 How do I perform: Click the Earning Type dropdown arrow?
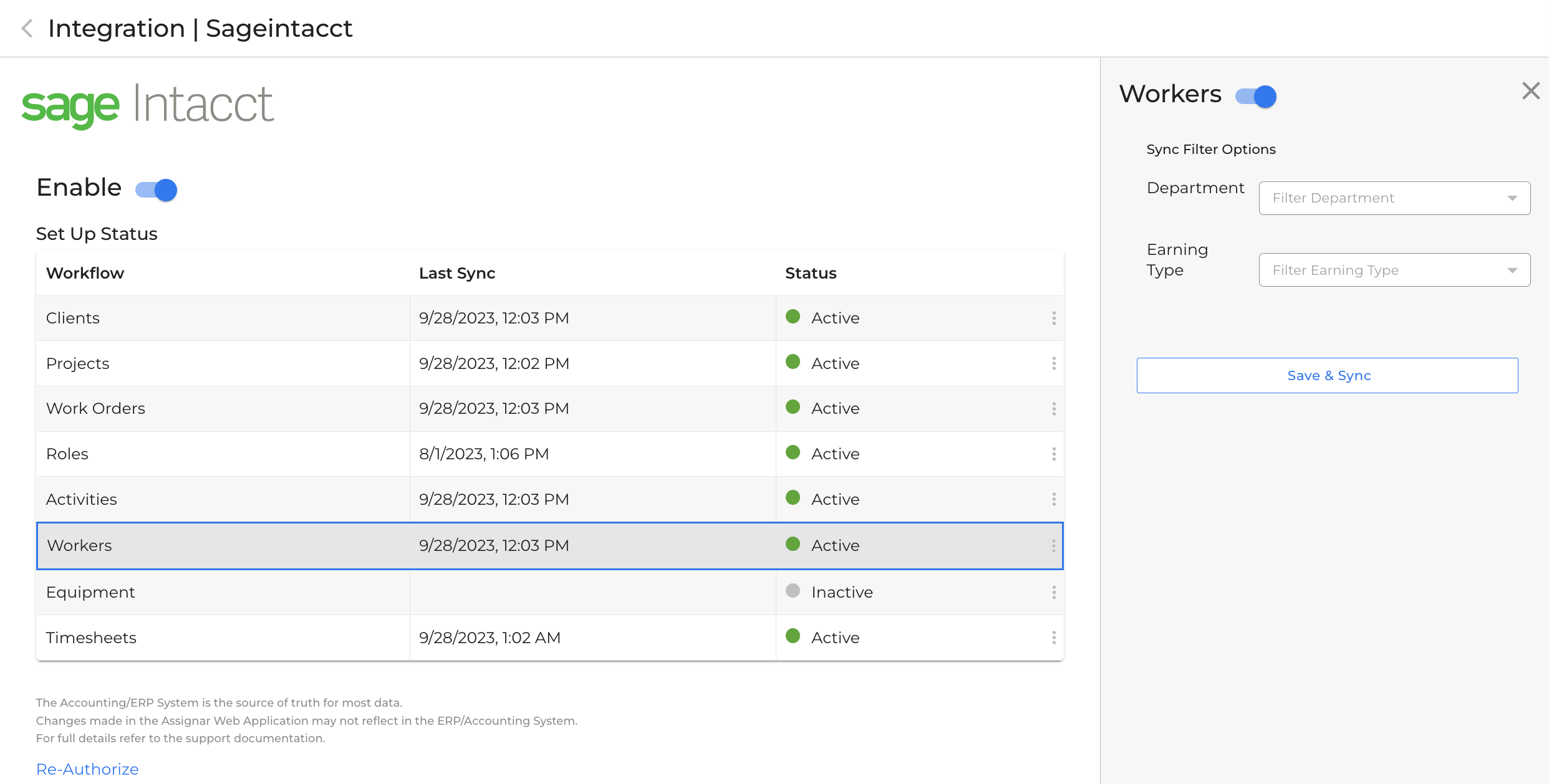(x=1512, y=270)
